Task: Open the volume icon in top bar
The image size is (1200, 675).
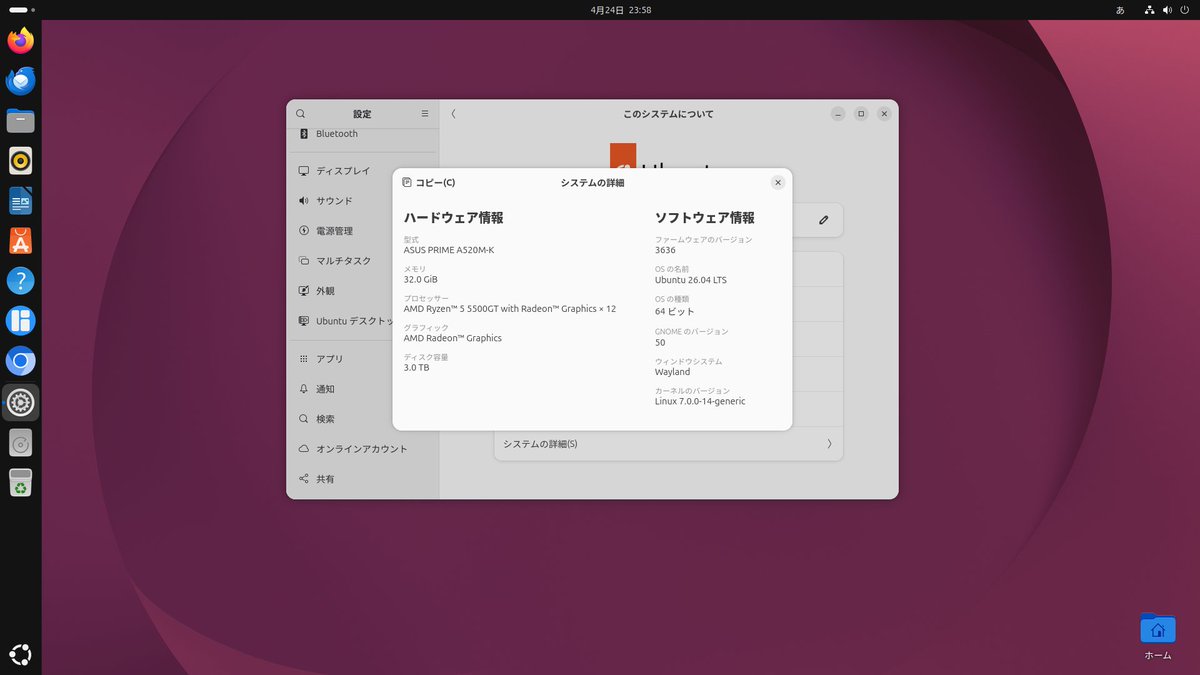Action: click(x=1168, y=10)
